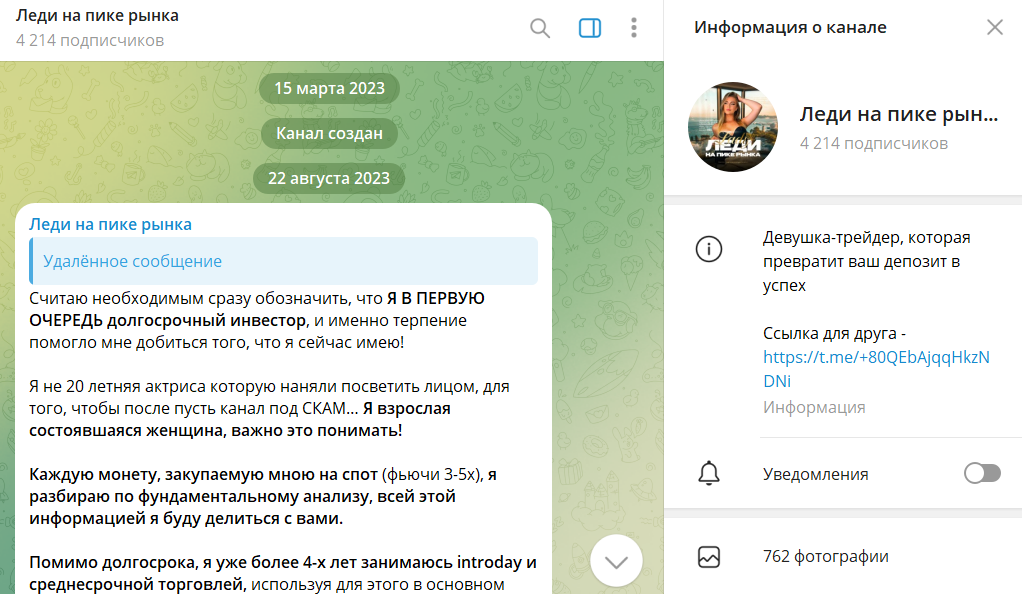Click the Уведомления label
Viewport: 1022px width, 594px height.
tap(815, 474)
